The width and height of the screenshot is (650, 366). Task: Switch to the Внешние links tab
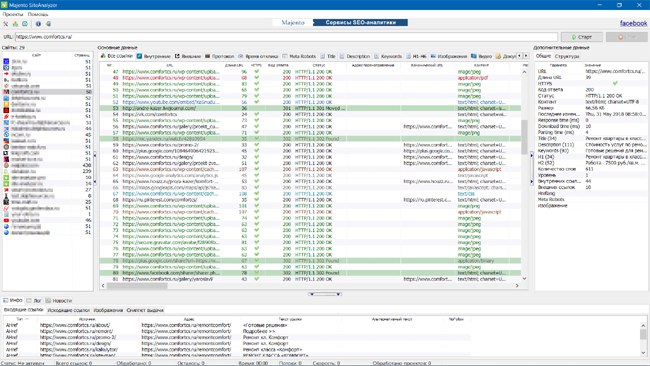188,56
